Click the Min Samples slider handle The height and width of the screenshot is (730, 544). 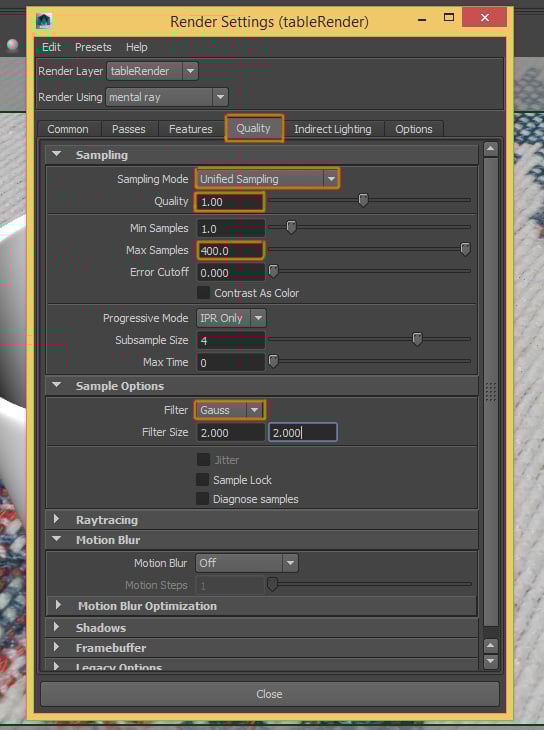click(x=291, y=227)
